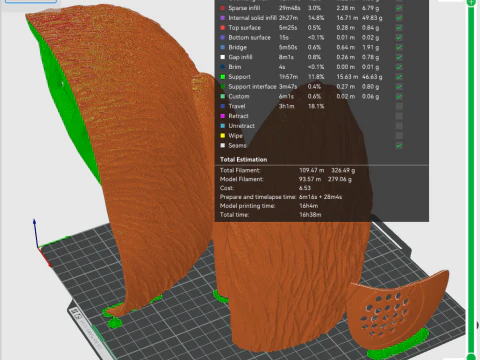This screenshot has width=480, height=360.
Task: Uncheck the Internal solid infill visibility checkbox
Action: point(399,18)
